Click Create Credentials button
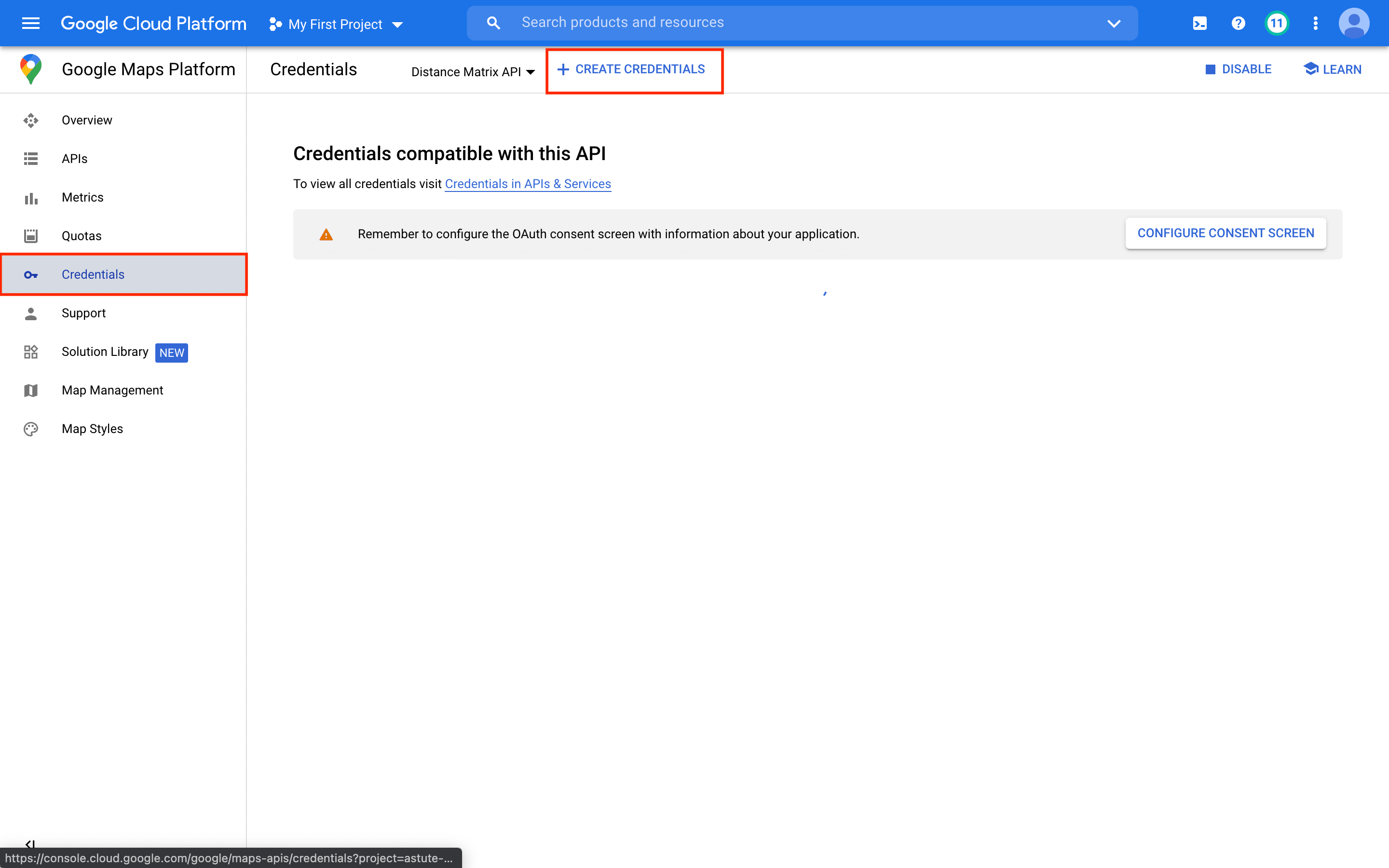This screenshot has height=868, width=1389. coord(631,69)
